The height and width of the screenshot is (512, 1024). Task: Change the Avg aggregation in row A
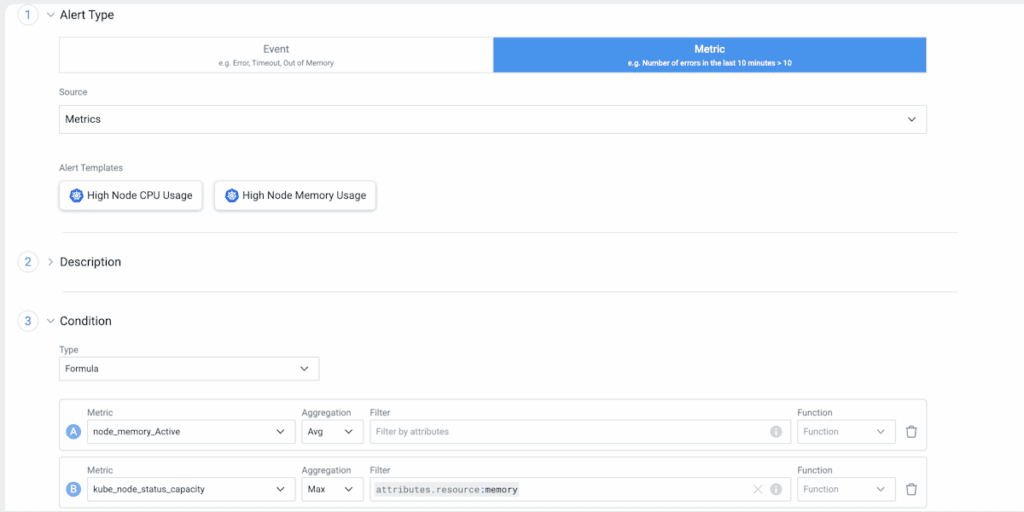tap(332, 432)
